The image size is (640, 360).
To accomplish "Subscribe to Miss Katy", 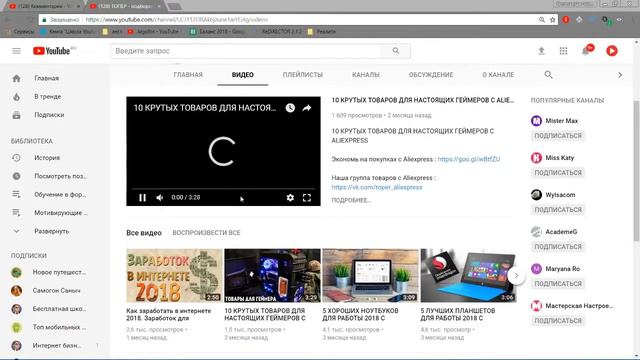I will [x=558, y=173].
